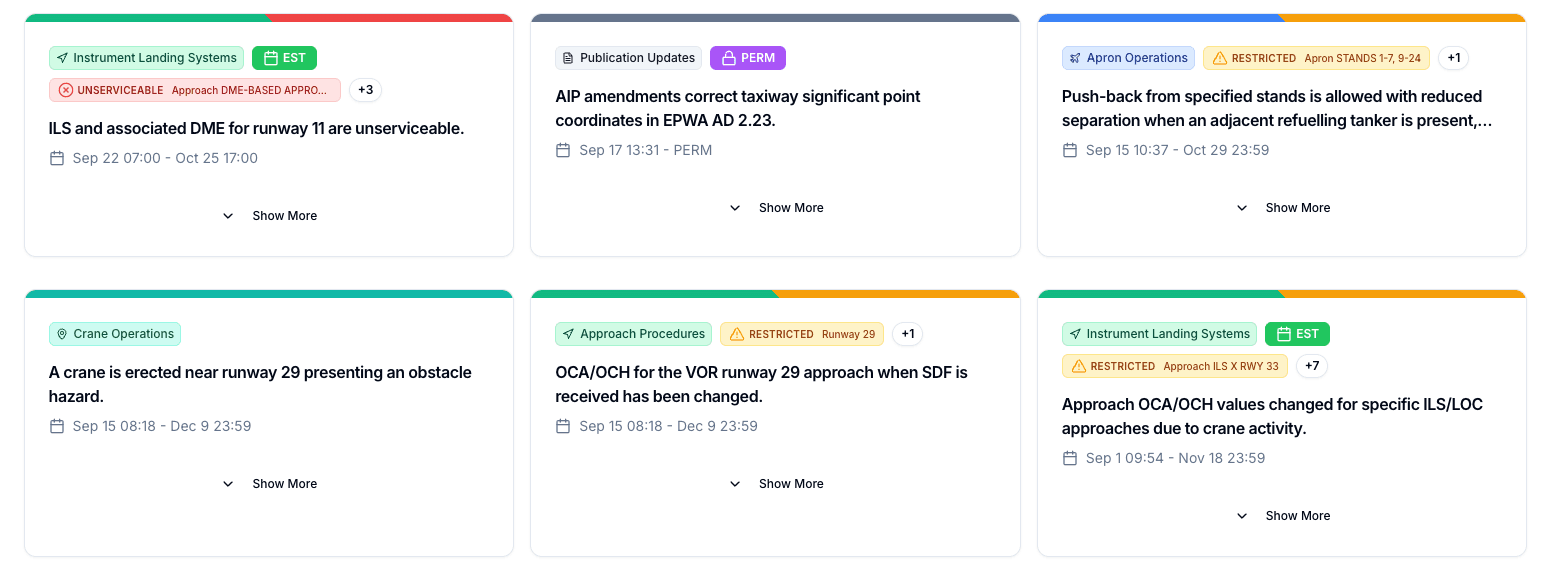
Task: Expand Show More on Push-back stands card
Action: point(1283,208)
